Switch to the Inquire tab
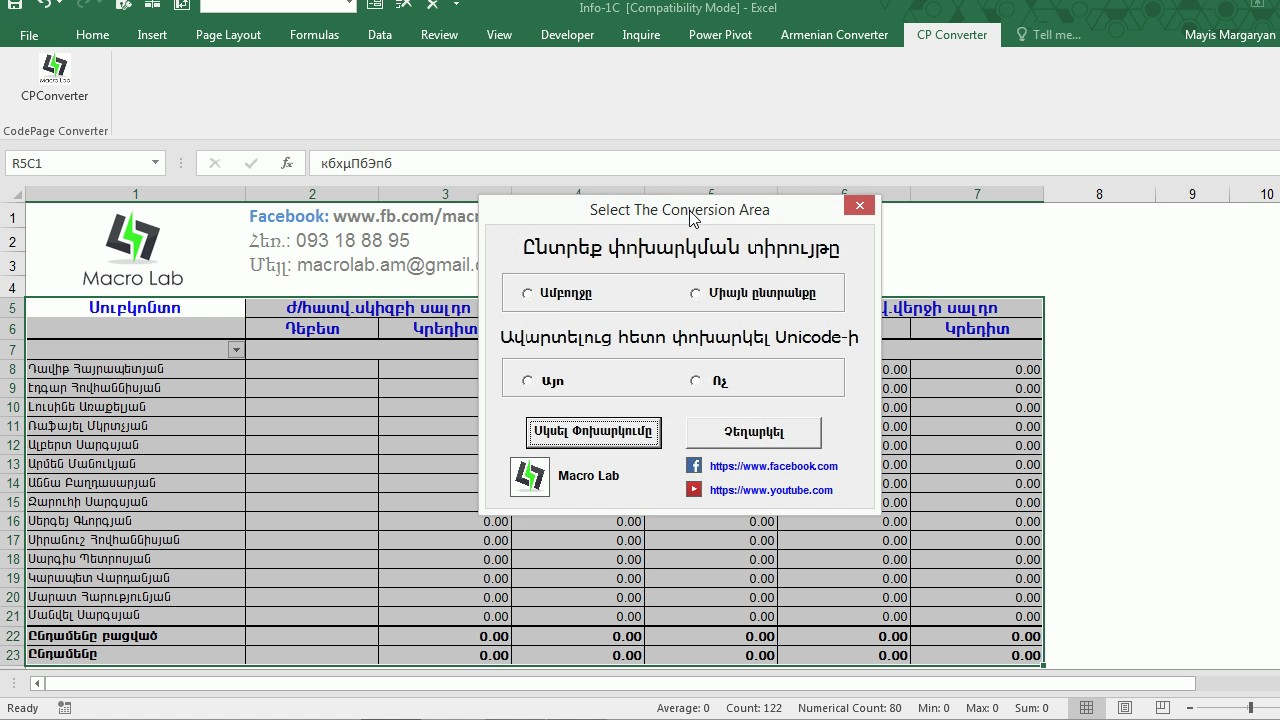The height and width of the screenshot is (720, 1280). coord(641,35)
